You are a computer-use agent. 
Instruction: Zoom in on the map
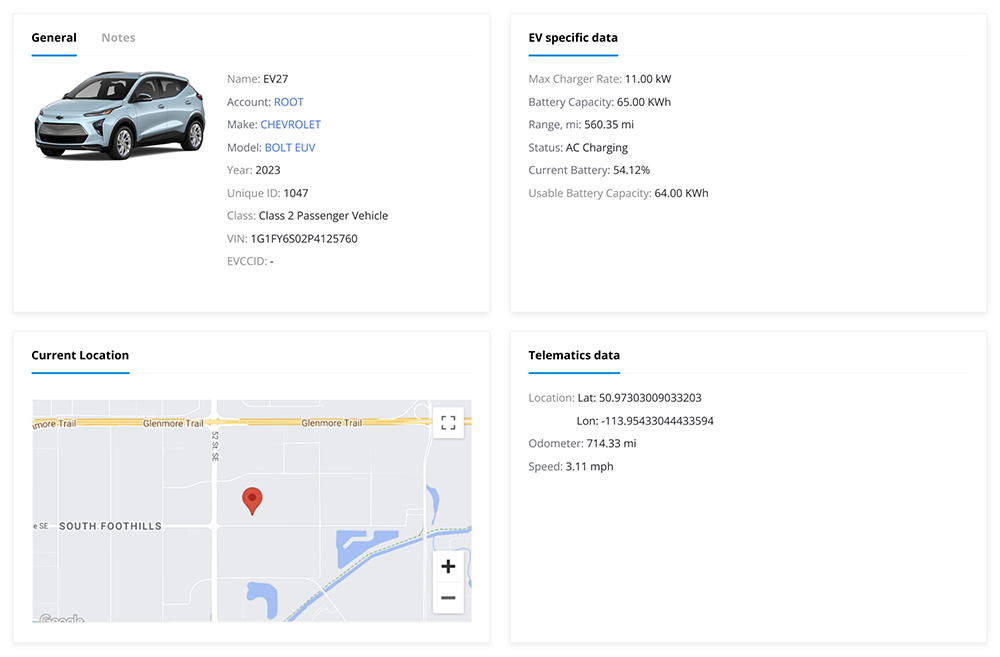(448, 566)
